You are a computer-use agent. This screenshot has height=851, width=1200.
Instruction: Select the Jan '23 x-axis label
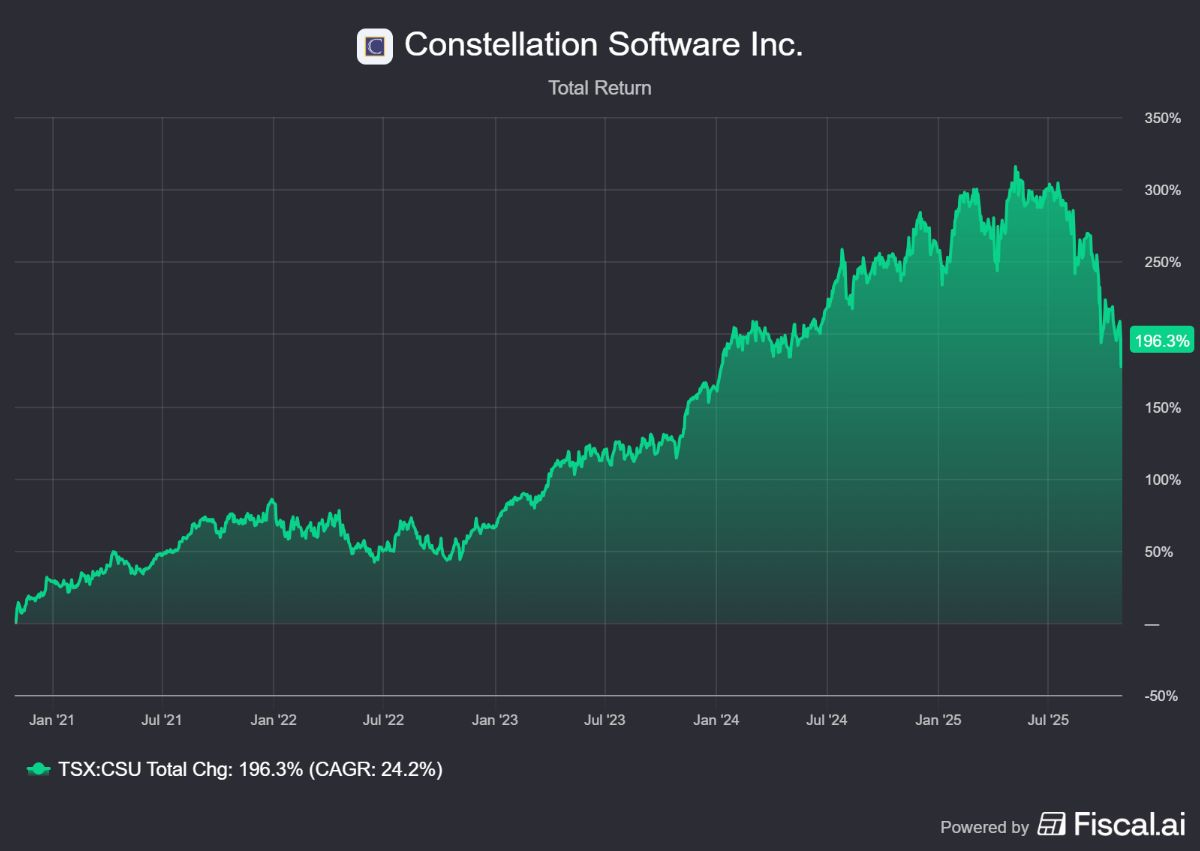coord(495,719)
